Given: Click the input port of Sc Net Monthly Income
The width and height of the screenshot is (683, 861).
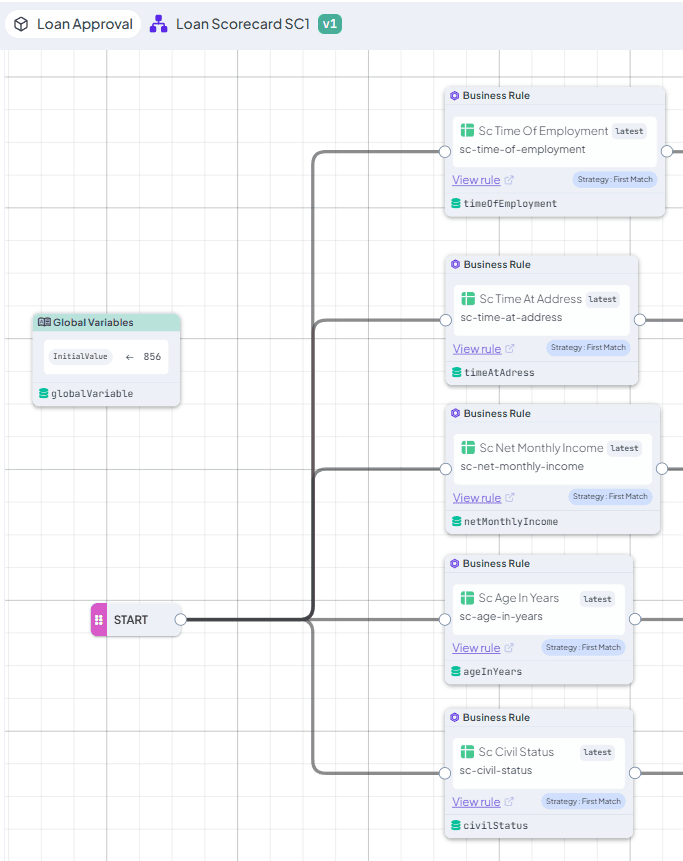Looking at the screenshot, I should (x=446, y=469).
